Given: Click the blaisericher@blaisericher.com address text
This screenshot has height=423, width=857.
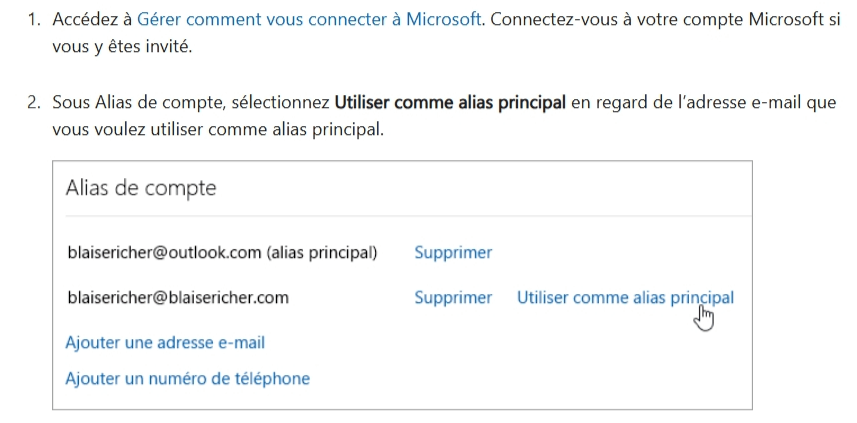Looking at the screenshot, I should point(178,297).
